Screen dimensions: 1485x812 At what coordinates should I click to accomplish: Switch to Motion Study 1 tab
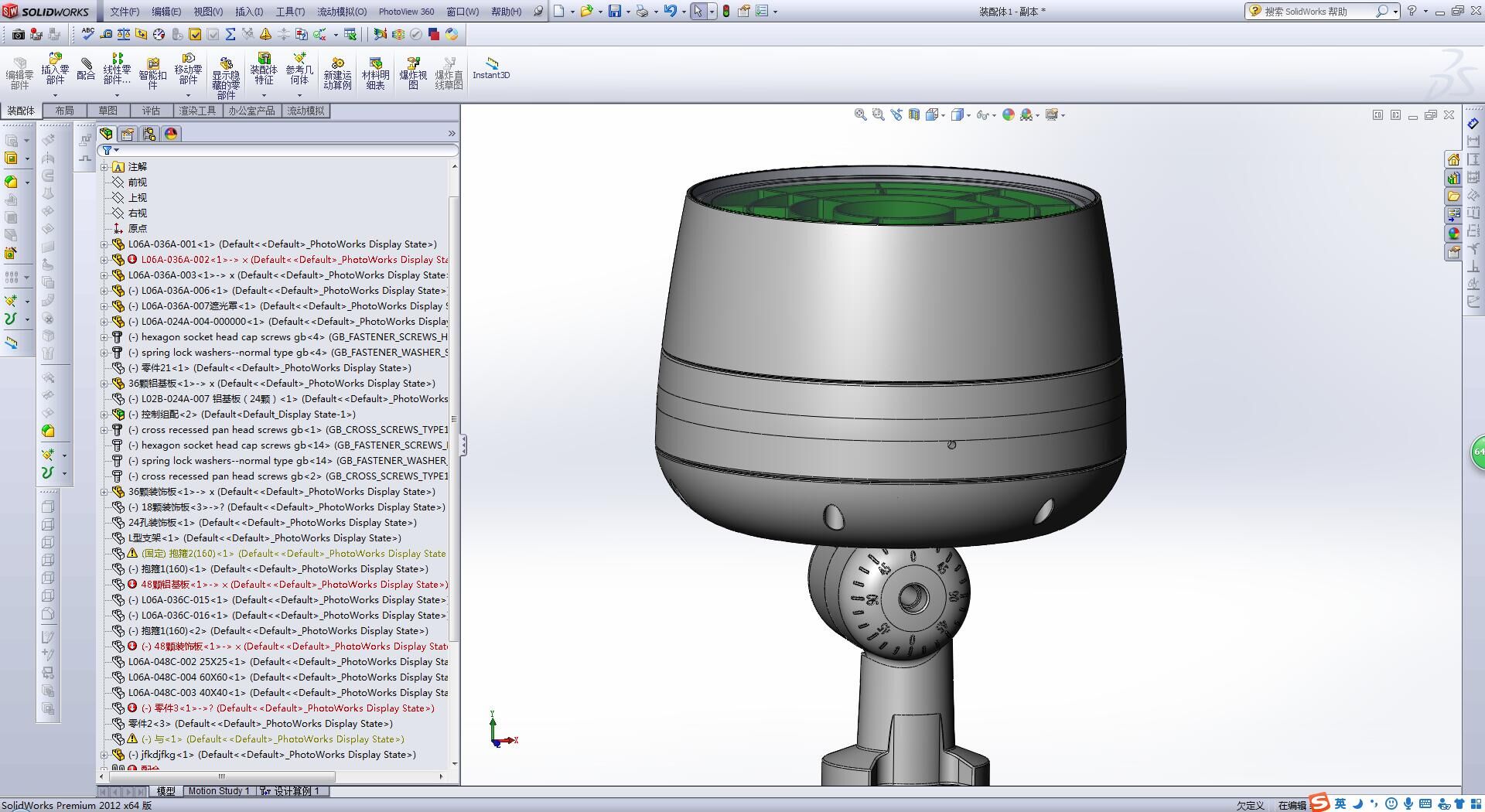point(219,791)
